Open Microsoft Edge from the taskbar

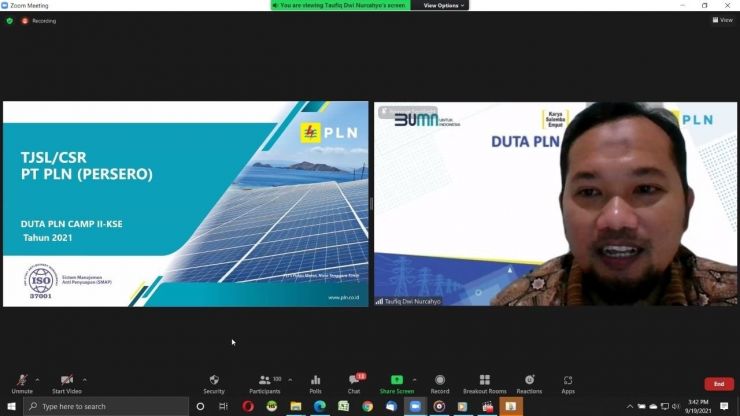(x=320, y=406)
